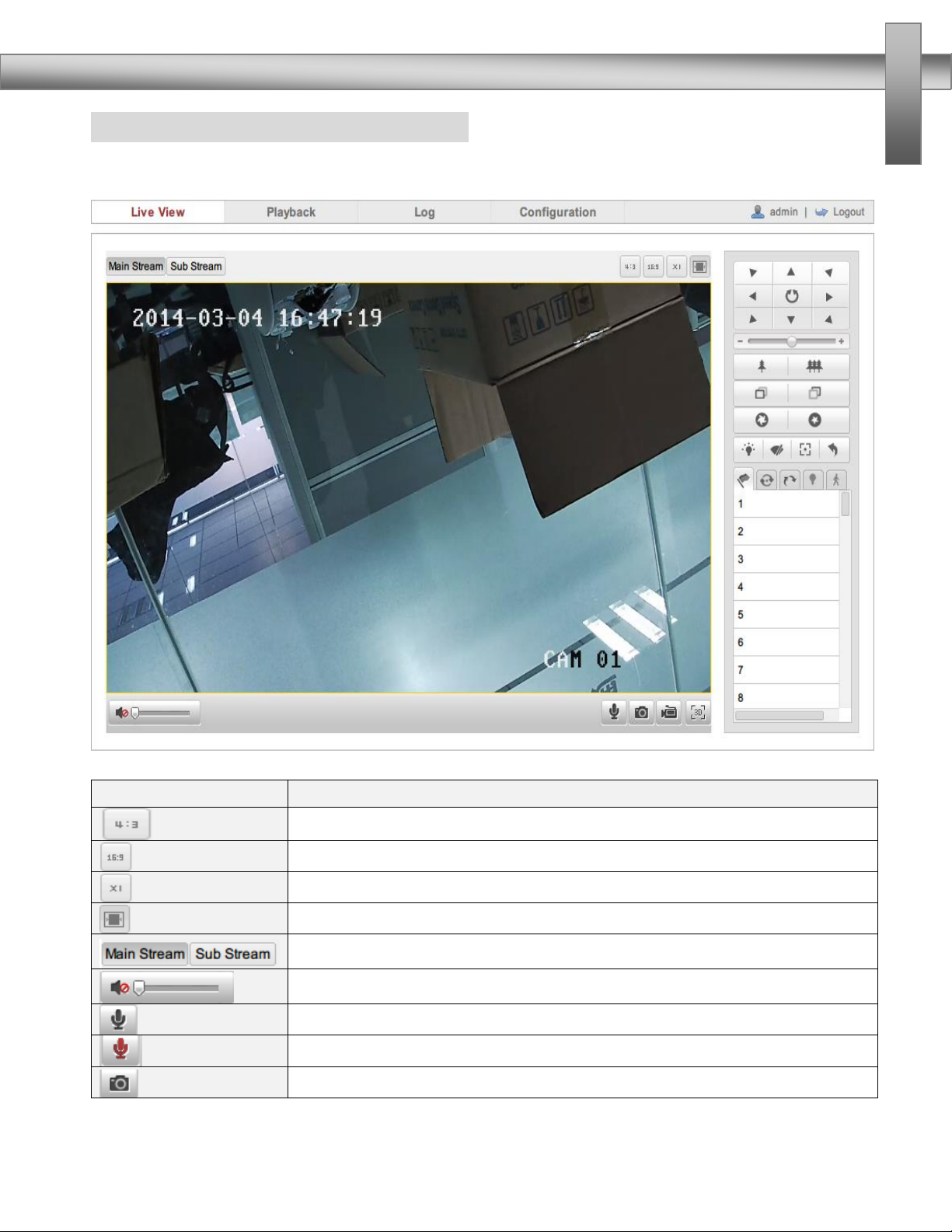Select preset 1 in the list
This screenshot has height=1232, width=952.
pyautogui.click(x=786, y=504)
